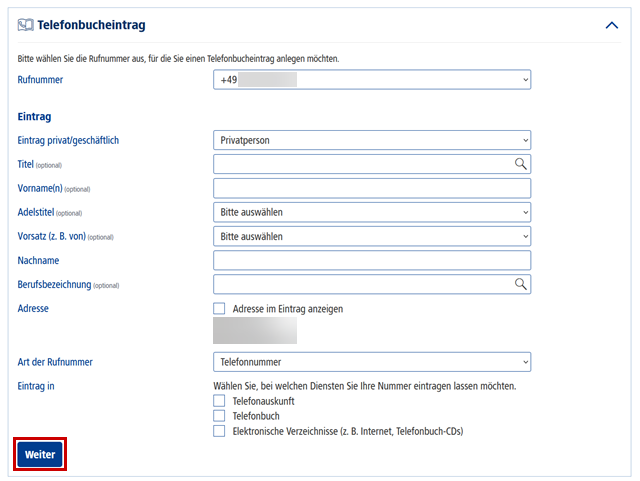Focus the Vorname(n) text field
The image size is (640, 481).
tap(372, 188)
